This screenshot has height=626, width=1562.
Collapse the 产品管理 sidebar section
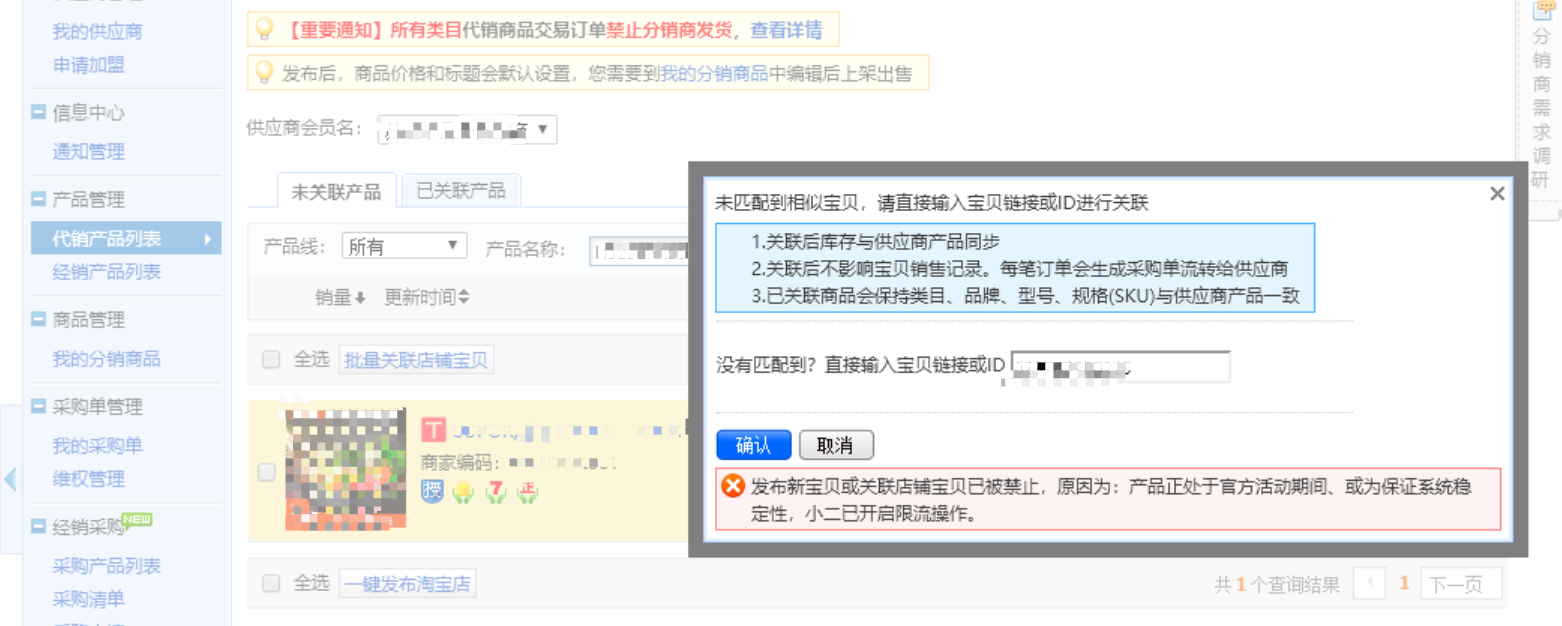(38, 199)
